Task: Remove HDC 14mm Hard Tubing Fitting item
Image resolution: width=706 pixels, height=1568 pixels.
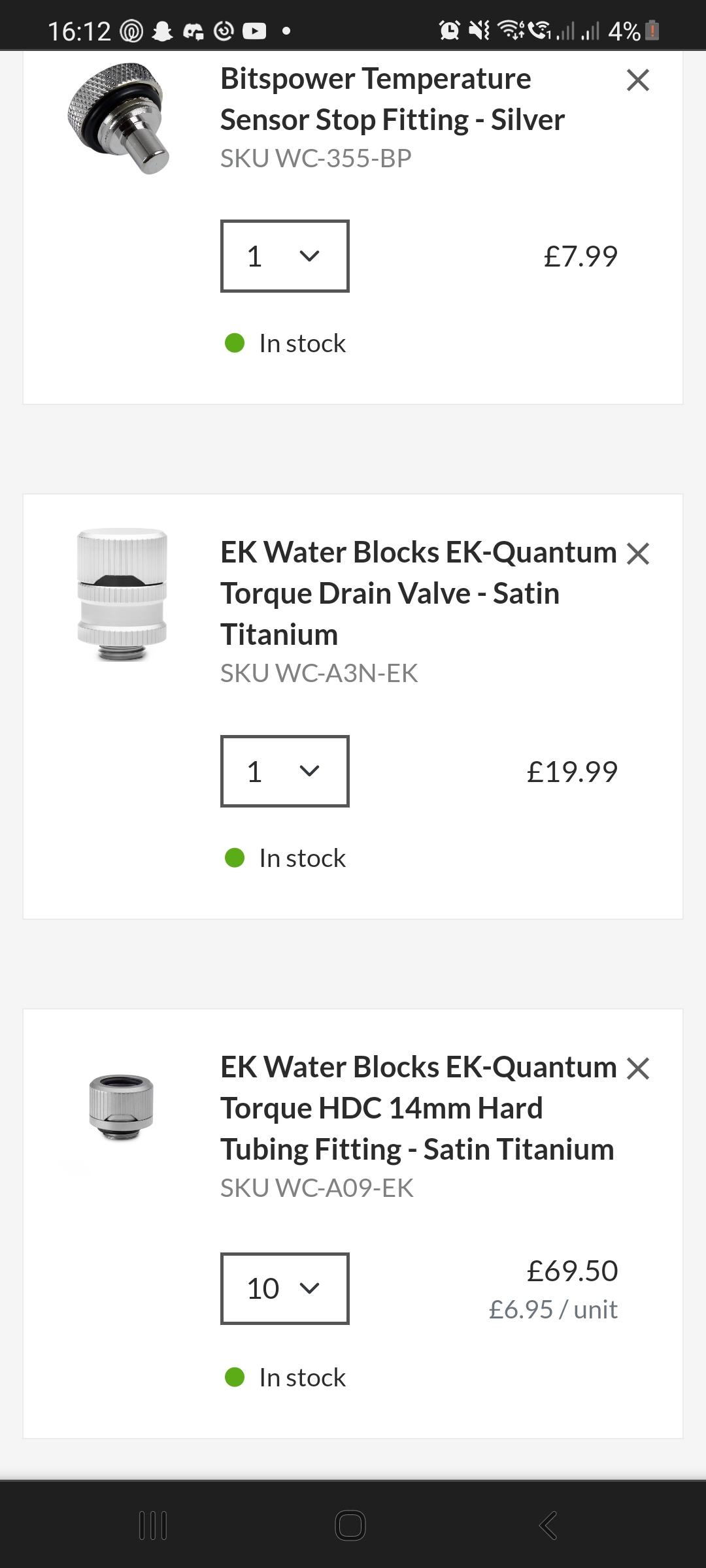Action: [637, 1068]
